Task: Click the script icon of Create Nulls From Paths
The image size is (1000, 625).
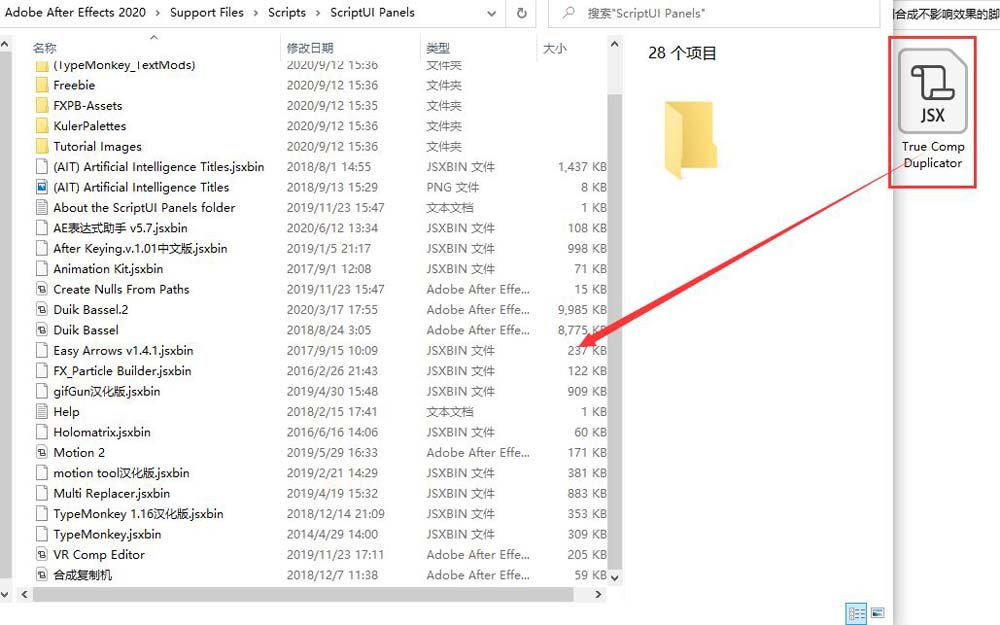Action: pos(42,289)
